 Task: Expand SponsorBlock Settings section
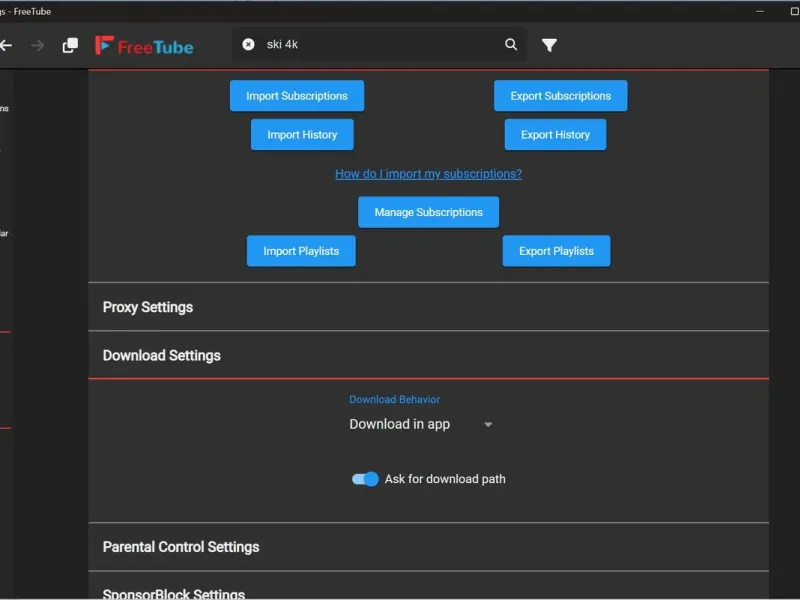pos(174,593)
